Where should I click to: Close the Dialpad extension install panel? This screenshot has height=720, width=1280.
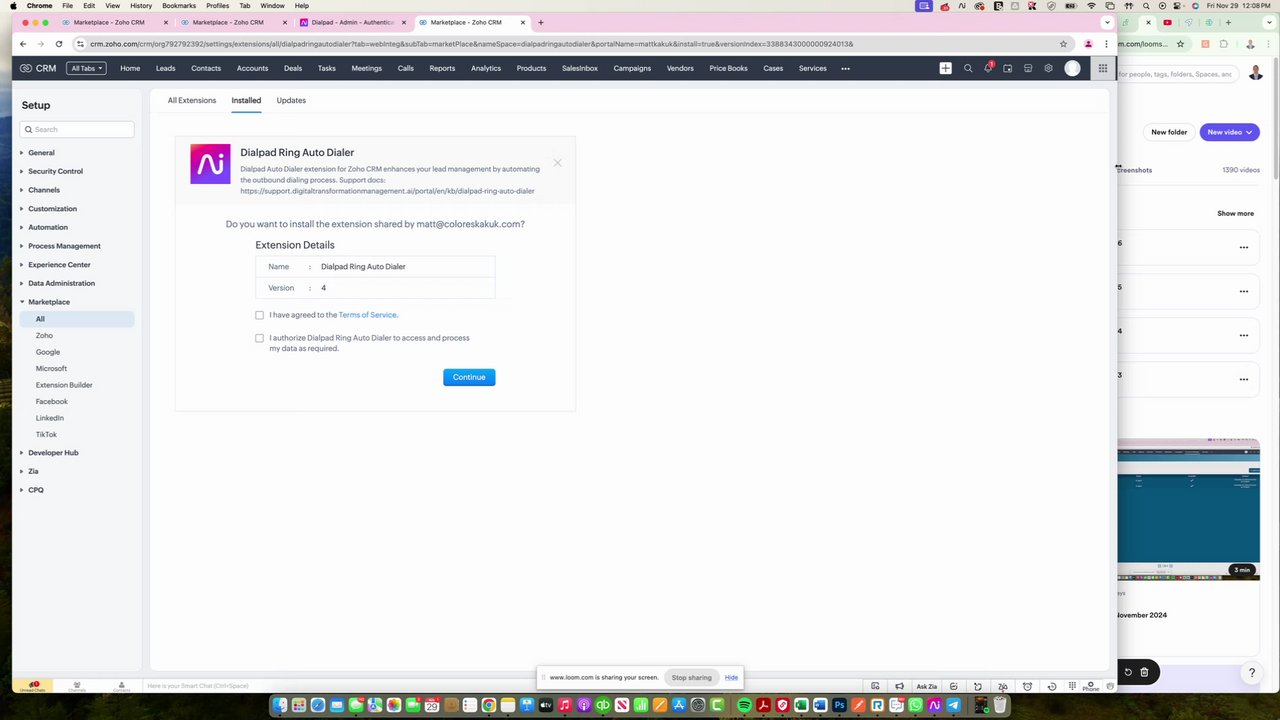[x=558, y=162]
